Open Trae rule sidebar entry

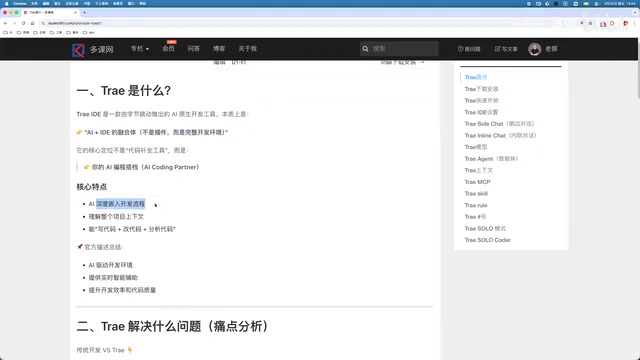coord(476,205)
